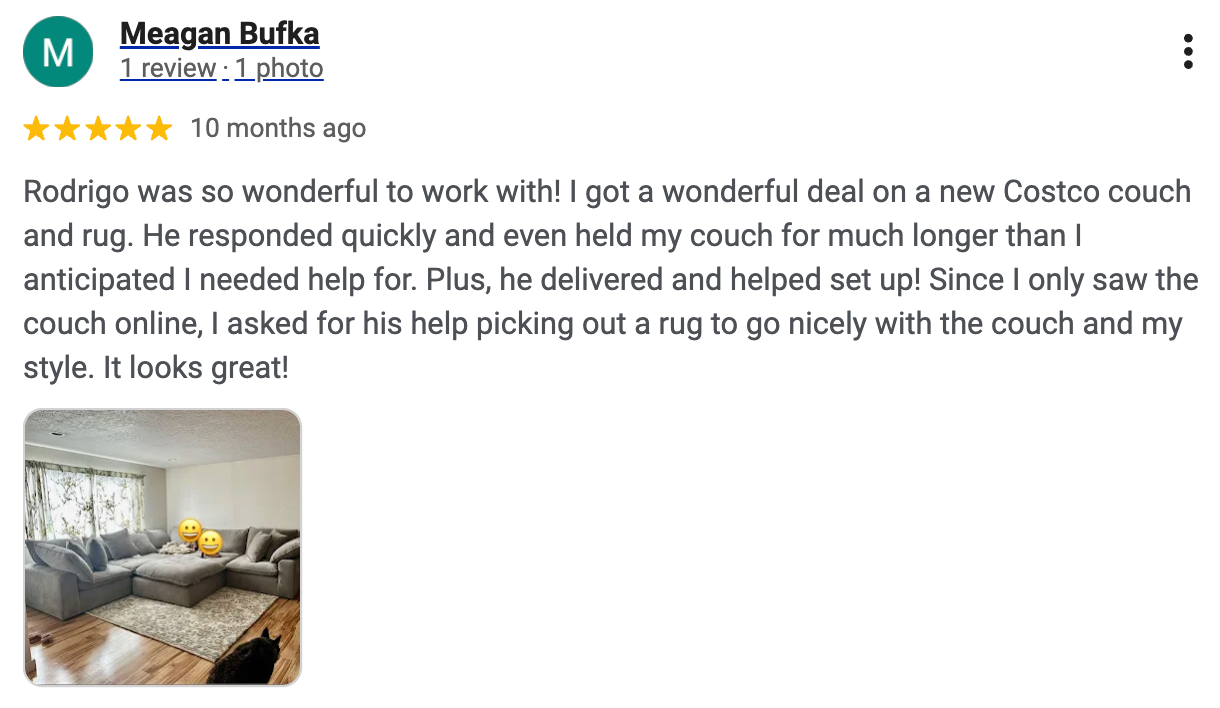Open the "1 photo" link
This screenshot has height=708, width=1220.
click(279, 69)
